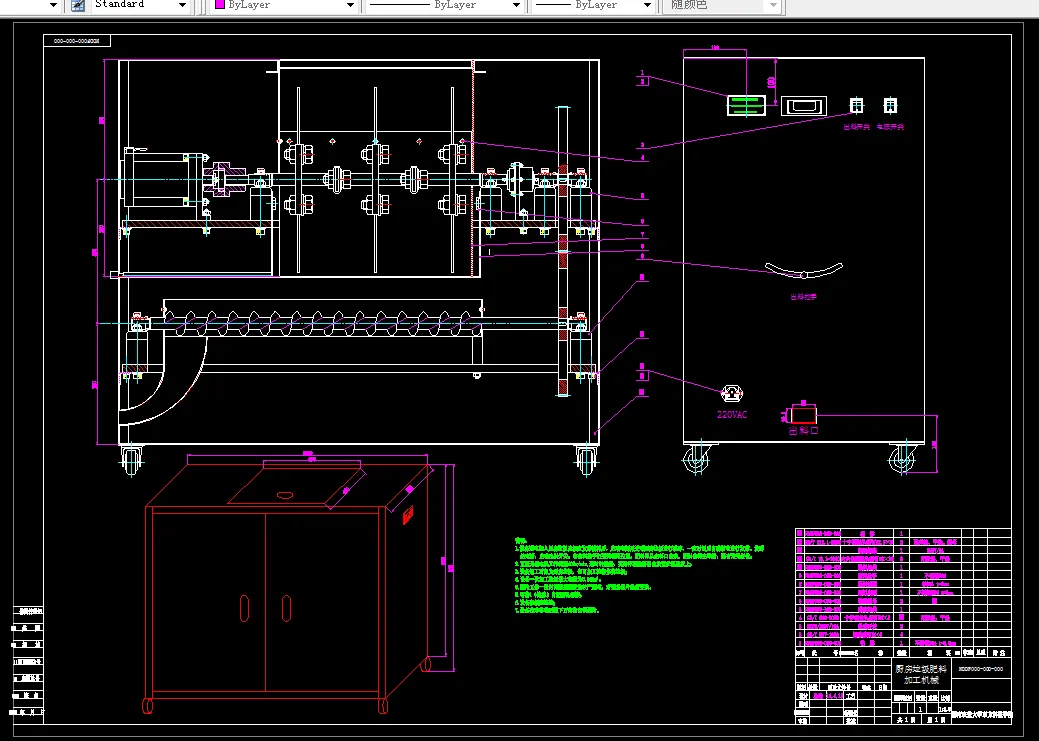This screenshot has width=1039, height=741.
Task: Select the bottom-right caster wheel in side view
Action: pos(902,459)
